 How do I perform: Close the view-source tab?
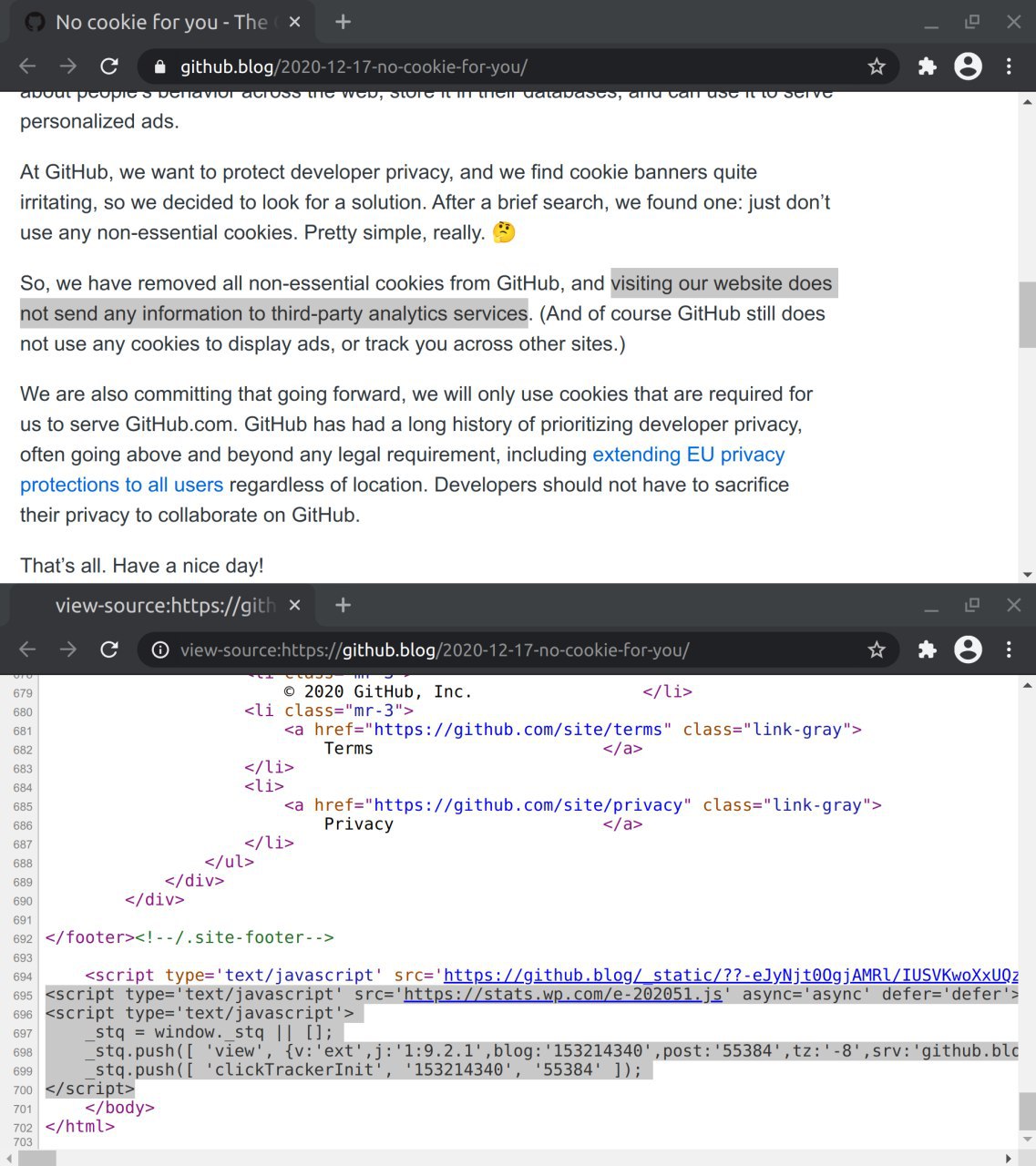294,605
